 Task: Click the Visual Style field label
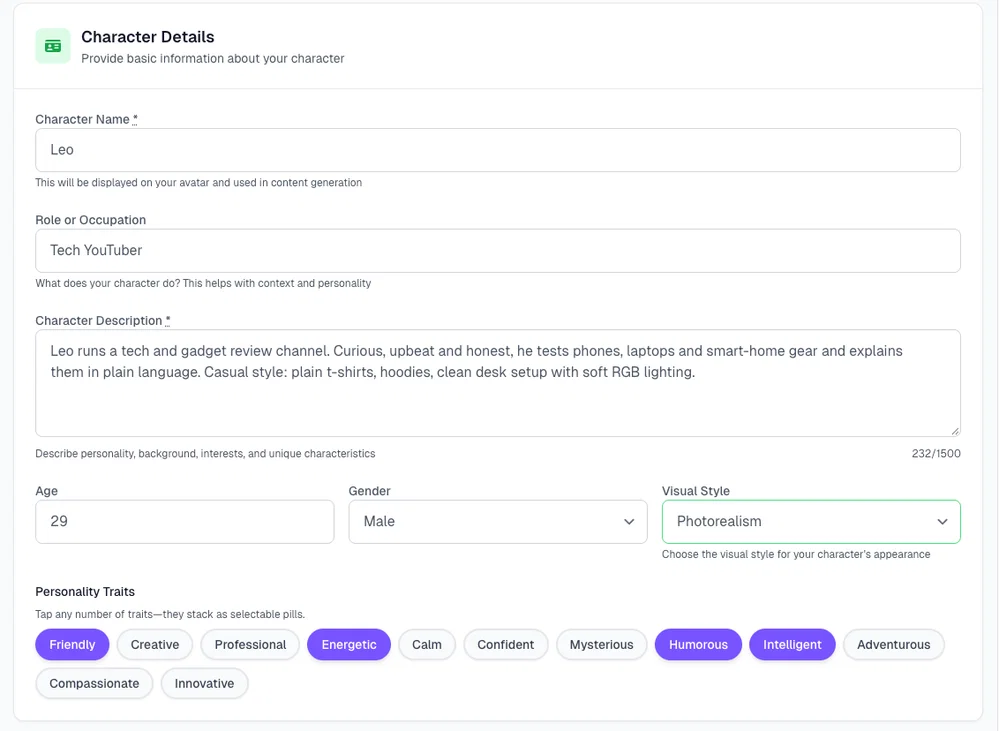696,491
